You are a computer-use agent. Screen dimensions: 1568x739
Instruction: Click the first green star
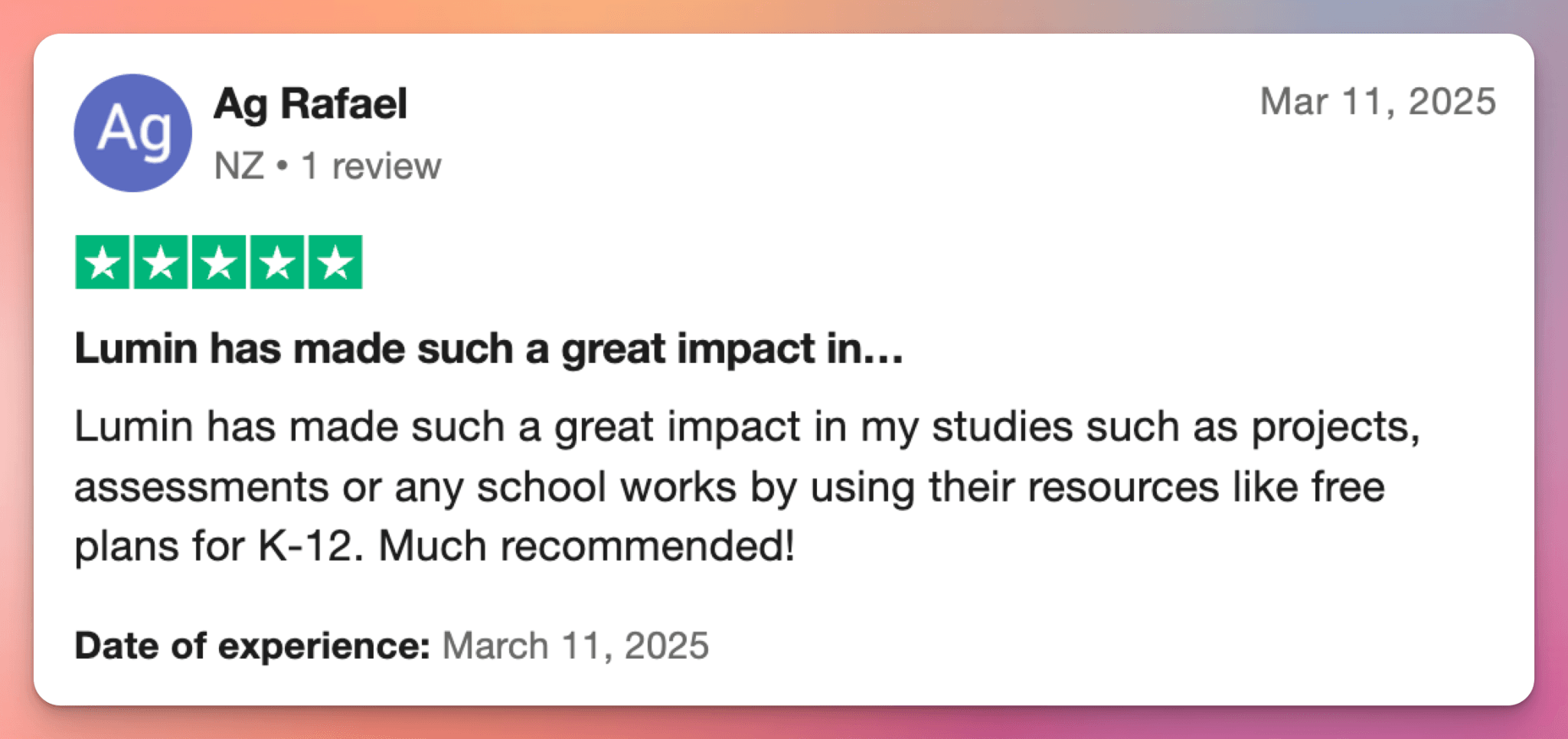103,262
